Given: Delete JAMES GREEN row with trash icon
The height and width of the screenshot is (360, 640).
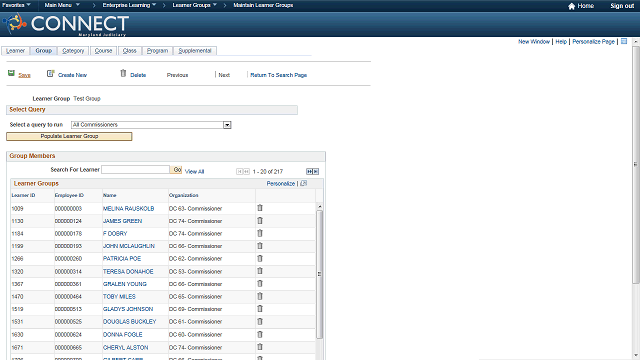Looking at the screenshot, I should 260,221.
